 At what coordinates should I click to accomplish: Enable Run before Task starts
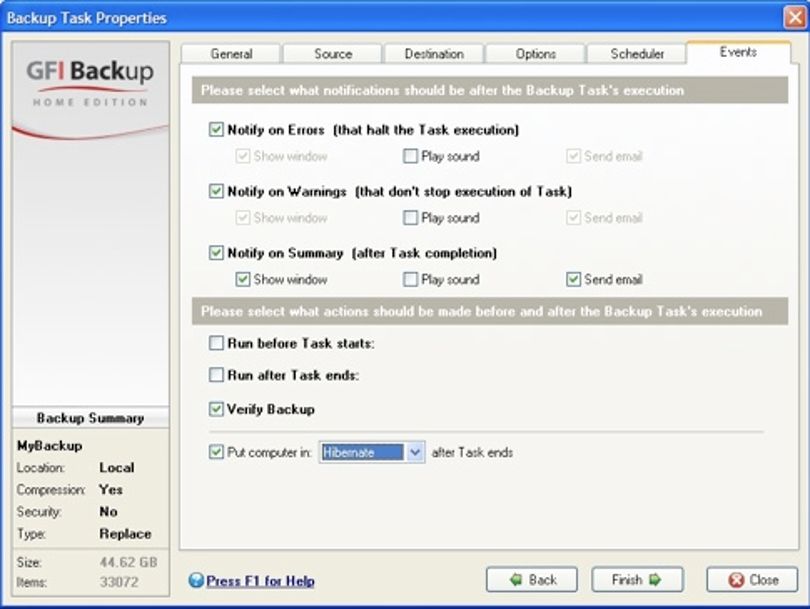[216, 343]
